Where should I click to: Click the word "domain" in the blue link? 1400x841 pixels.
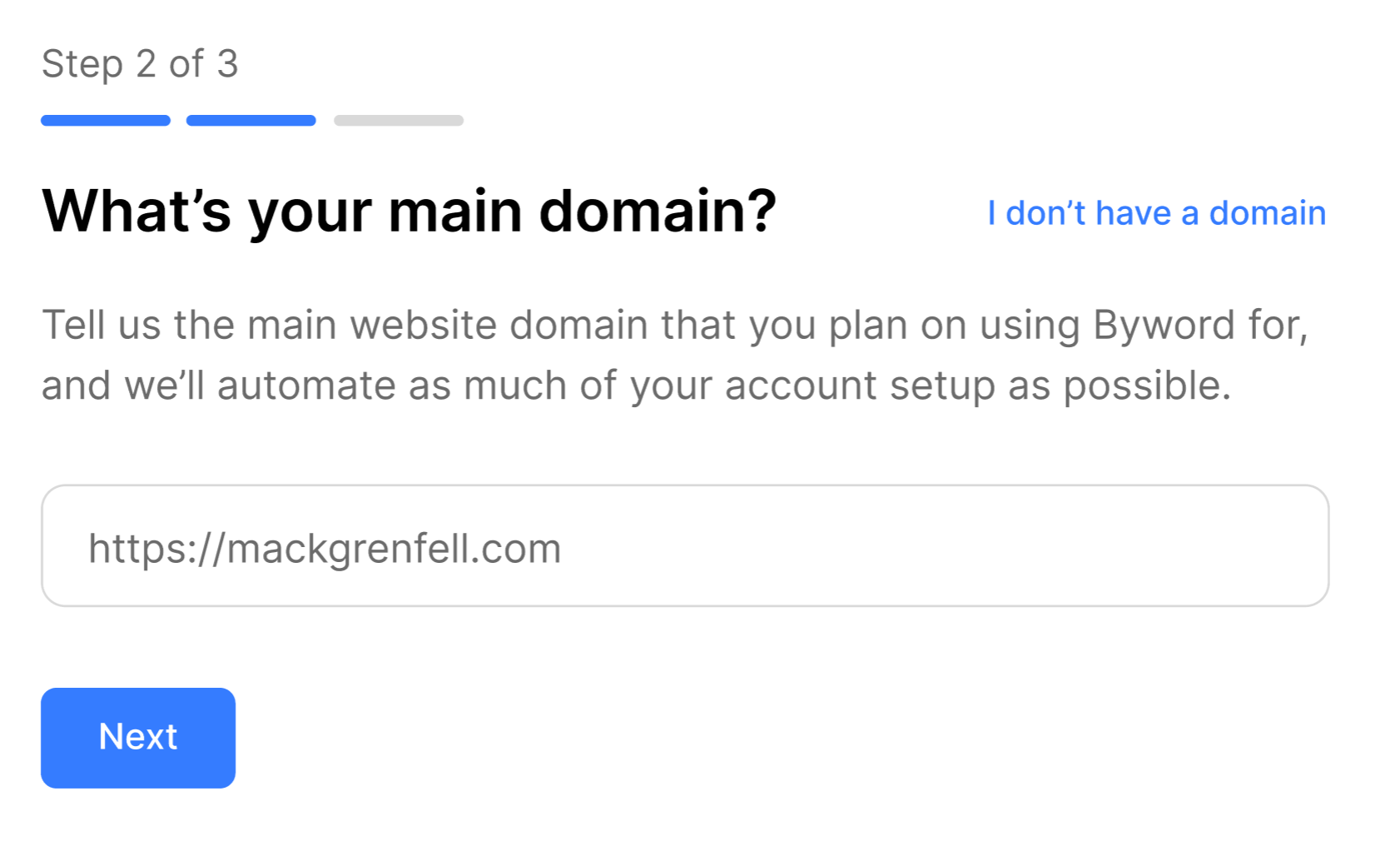coord(1267,213)
